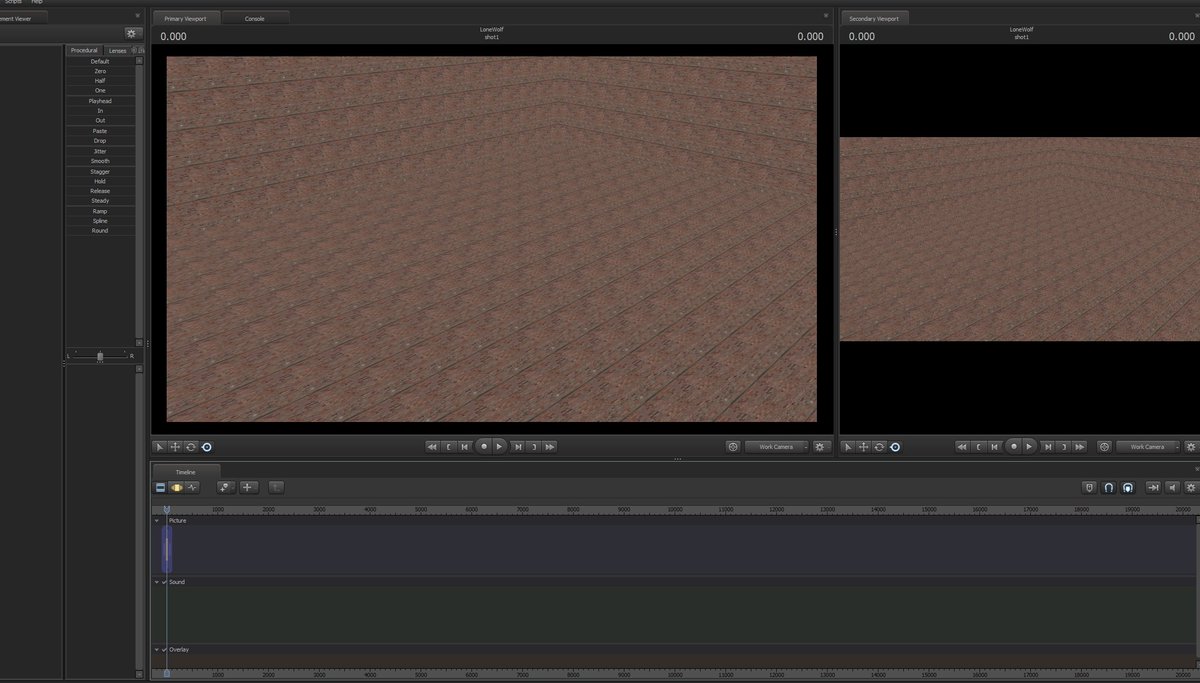Uncheck the Sound track checkbox
The height and width of the screenshot is (683, 1200).
coord(165,582)
